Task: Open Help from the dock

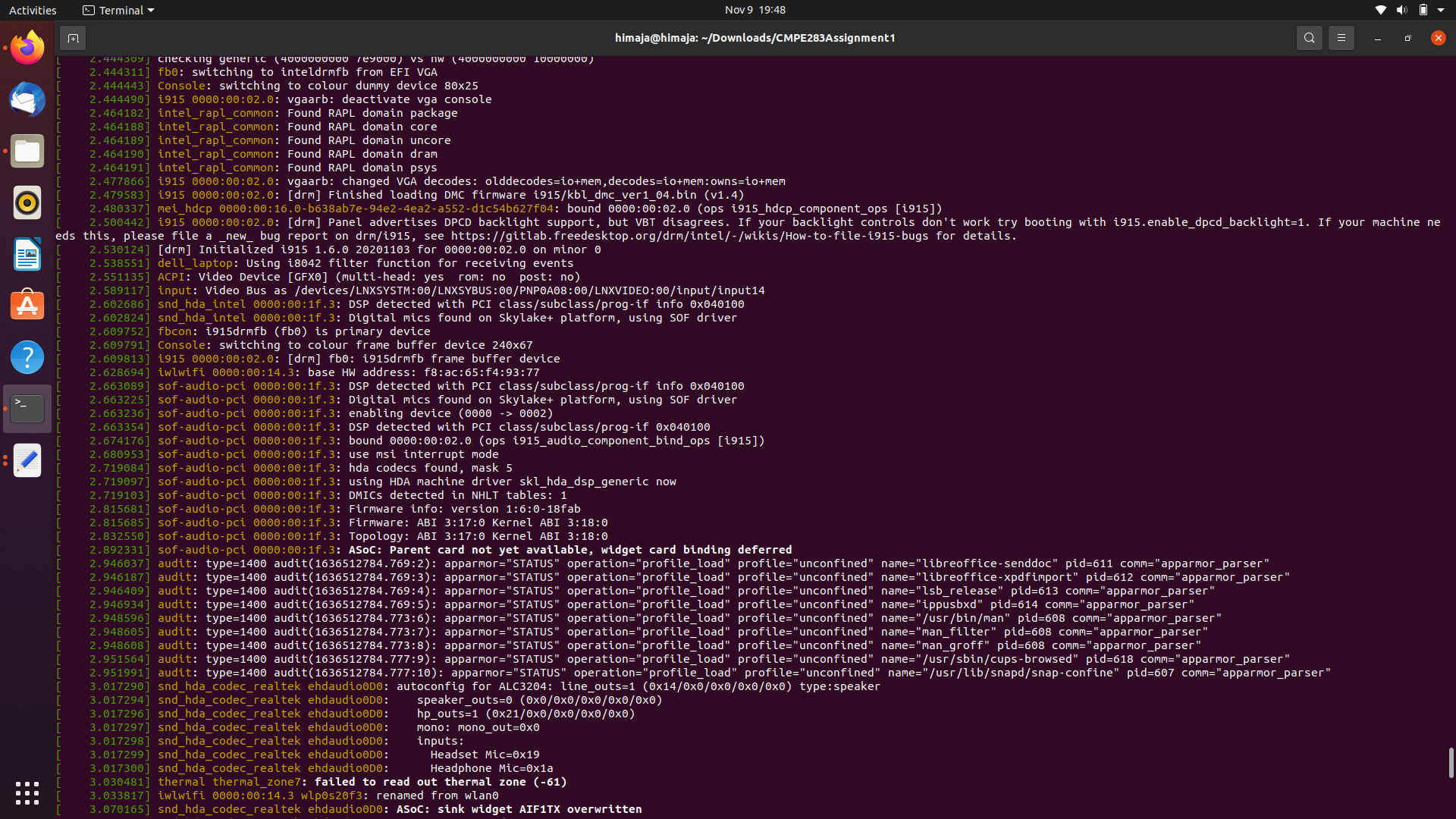Action: pos(27,357)
